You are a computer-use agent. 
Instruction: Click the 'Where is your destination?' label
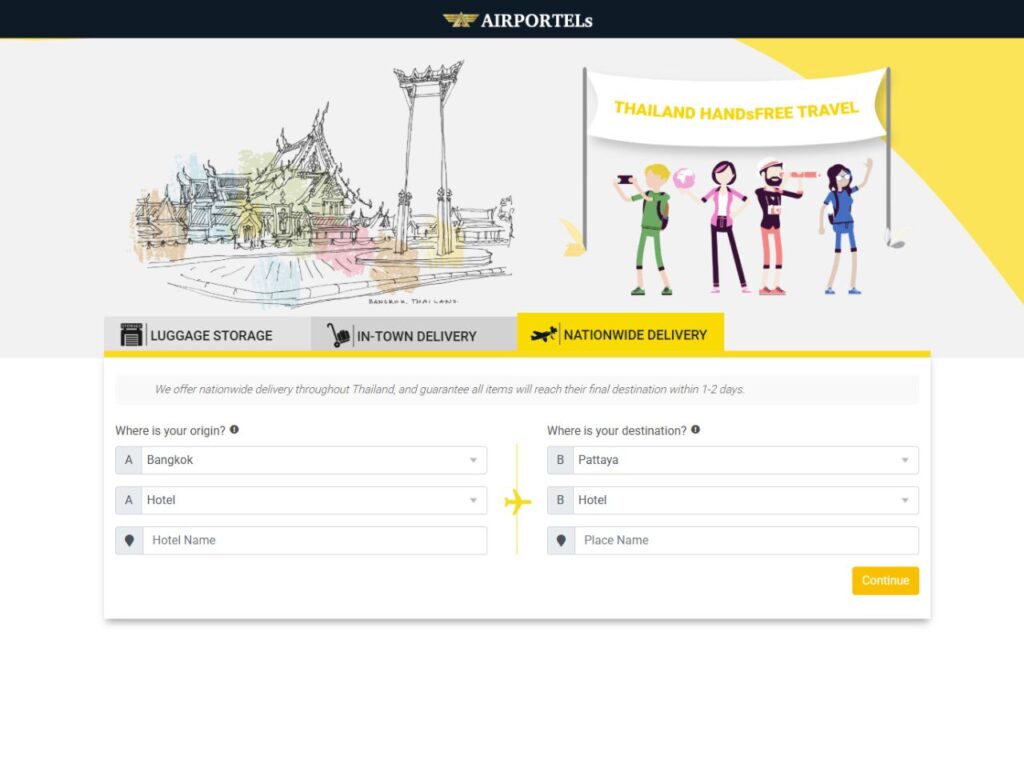616,430
